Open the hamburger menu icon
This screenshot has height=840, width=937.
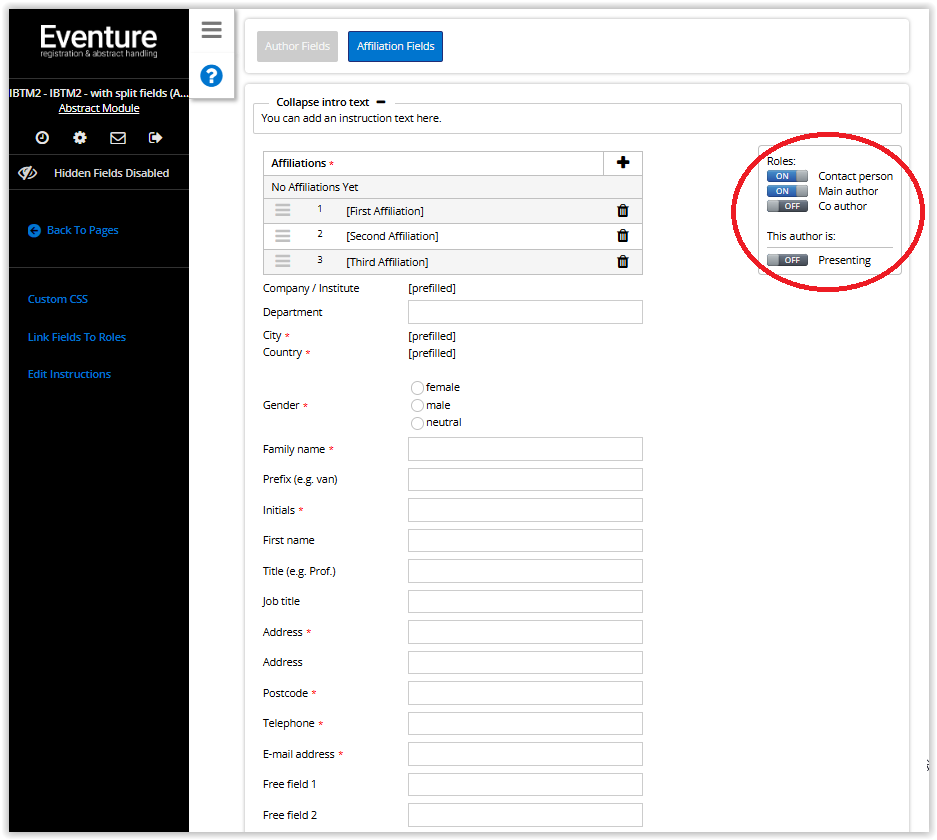pyautogui.click(x=211, y=30)
